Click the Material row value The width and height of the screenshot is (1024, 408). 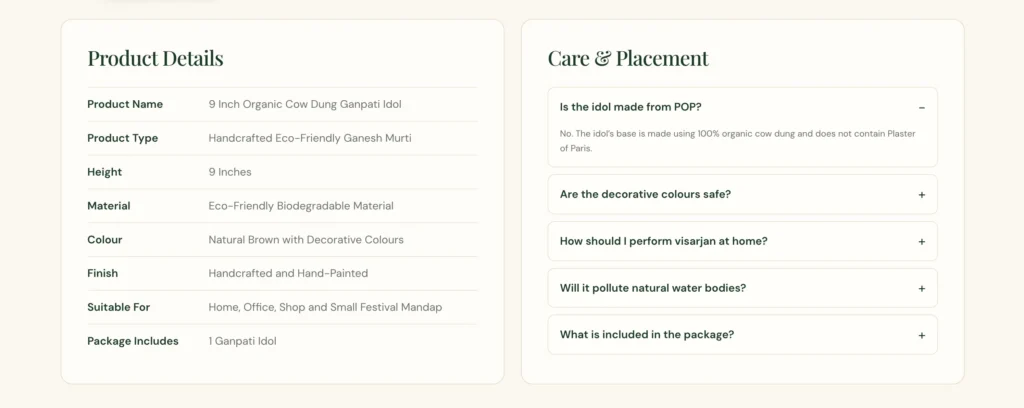(x=301, y=206)
